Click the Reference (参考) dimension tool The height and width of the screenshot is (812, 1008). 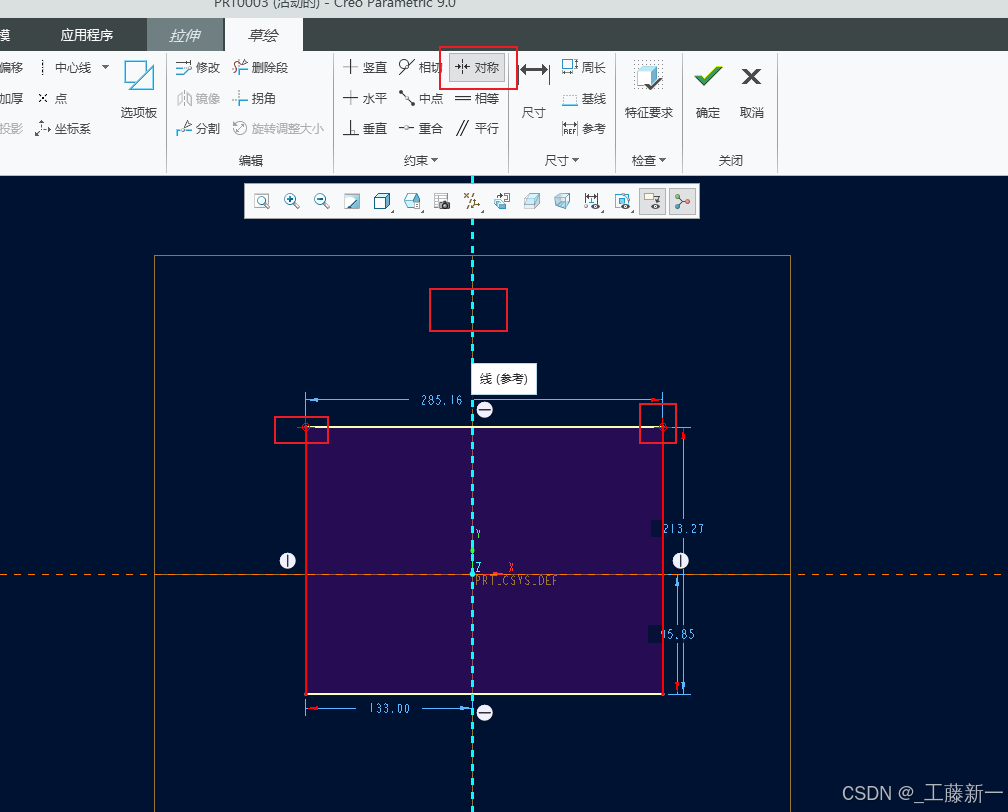[x=584, y=129]
